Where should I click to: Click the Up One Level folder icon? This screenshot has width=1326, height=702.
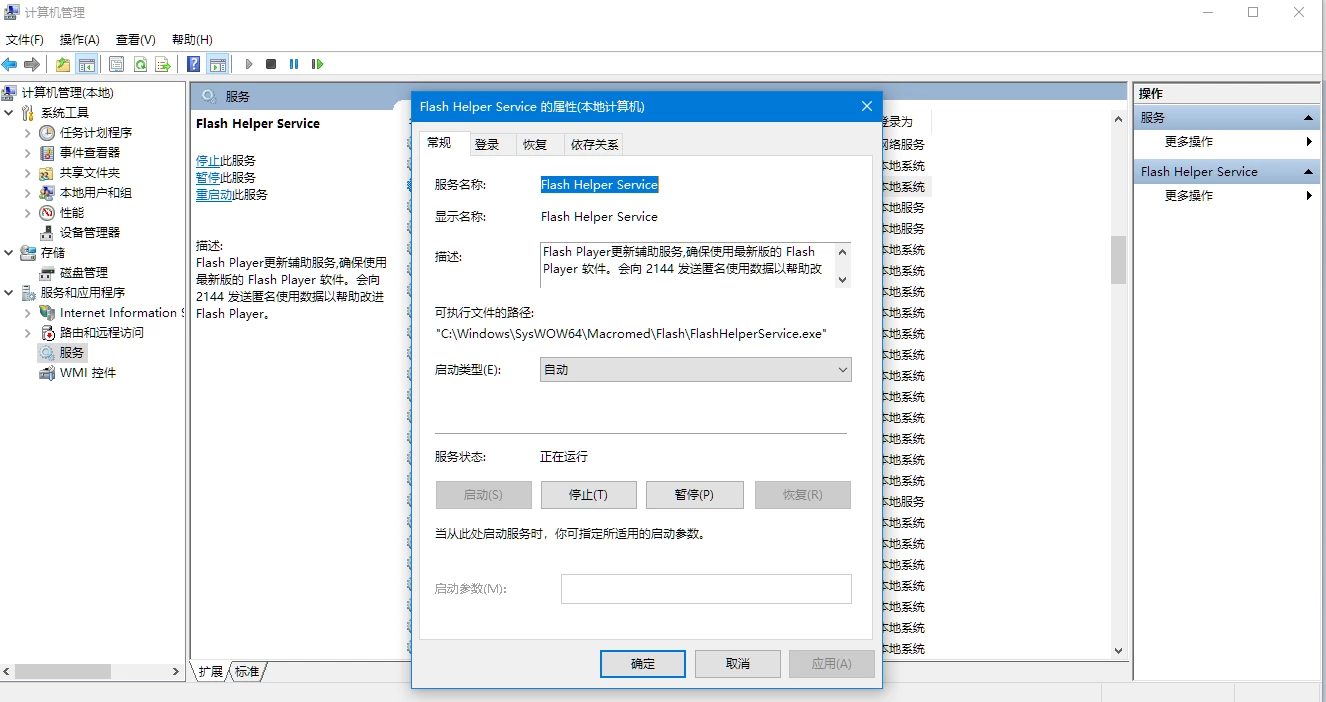click(63, 64)
